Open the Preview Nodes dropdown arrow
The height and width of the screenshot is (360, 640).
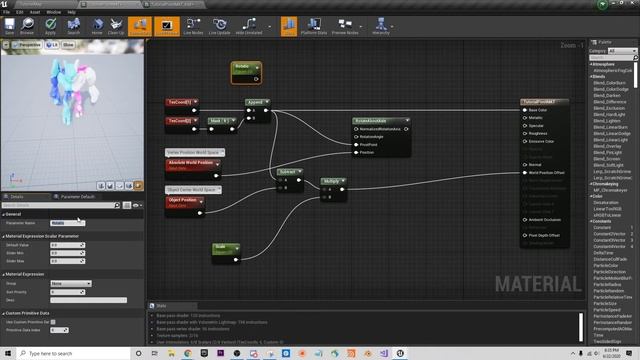pyautogui.click(x=361, y=27)
